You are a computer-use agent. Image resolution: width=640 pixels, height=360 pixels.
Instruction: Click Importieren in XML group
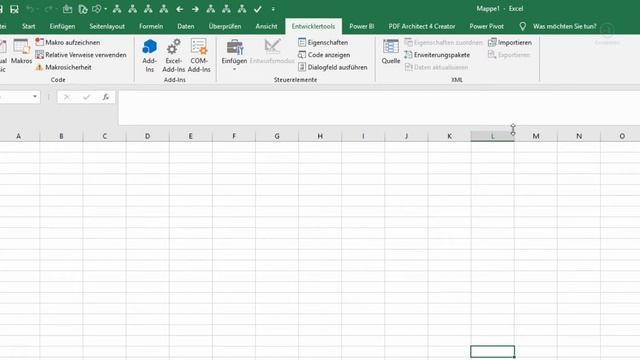pos(510,42)
